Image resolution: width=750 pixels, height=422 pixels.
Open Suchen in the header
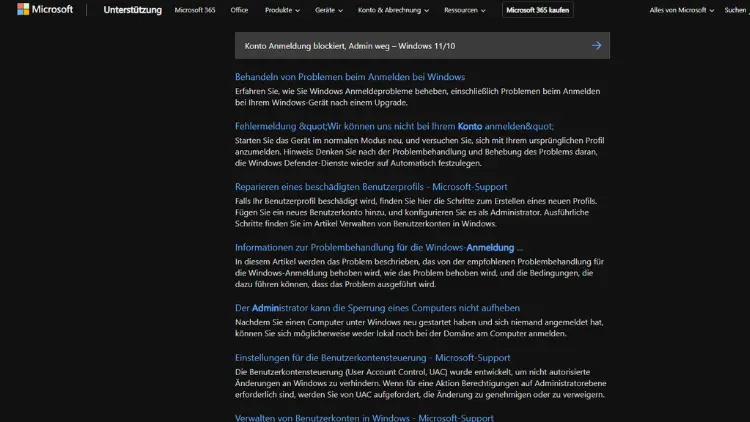coord(737,10)
